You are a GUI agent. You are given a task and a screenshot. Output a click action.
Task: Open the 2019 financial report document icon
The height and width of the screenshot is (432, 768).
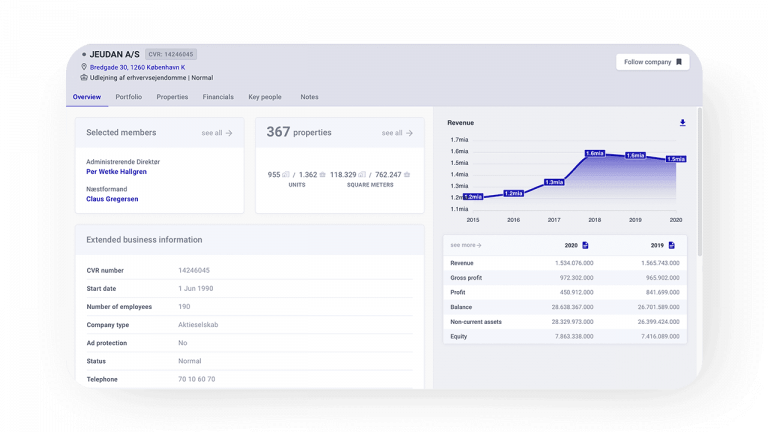point(672,245)
